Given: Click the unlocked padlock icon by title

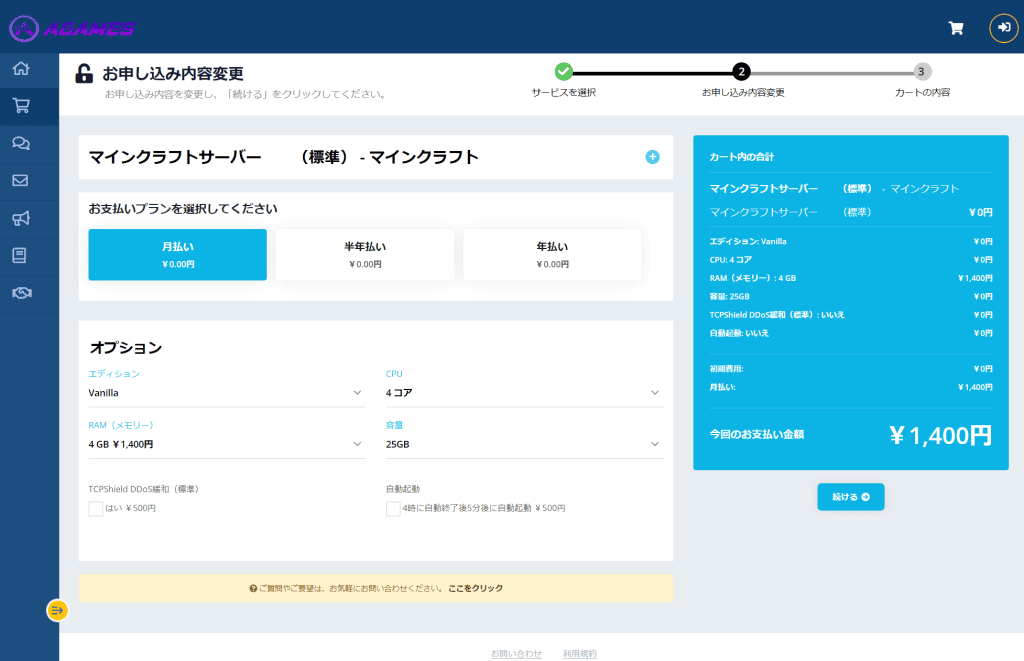Looking at the screenshot, I should click(x=84, y=73).
